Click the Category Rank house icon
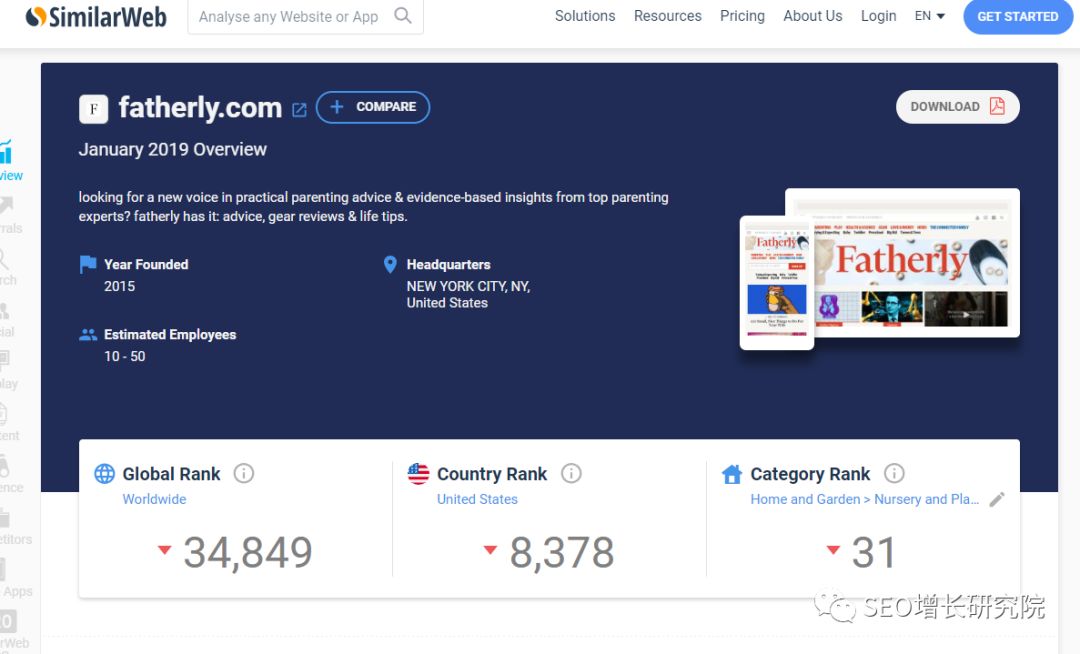 click(731, 474)
